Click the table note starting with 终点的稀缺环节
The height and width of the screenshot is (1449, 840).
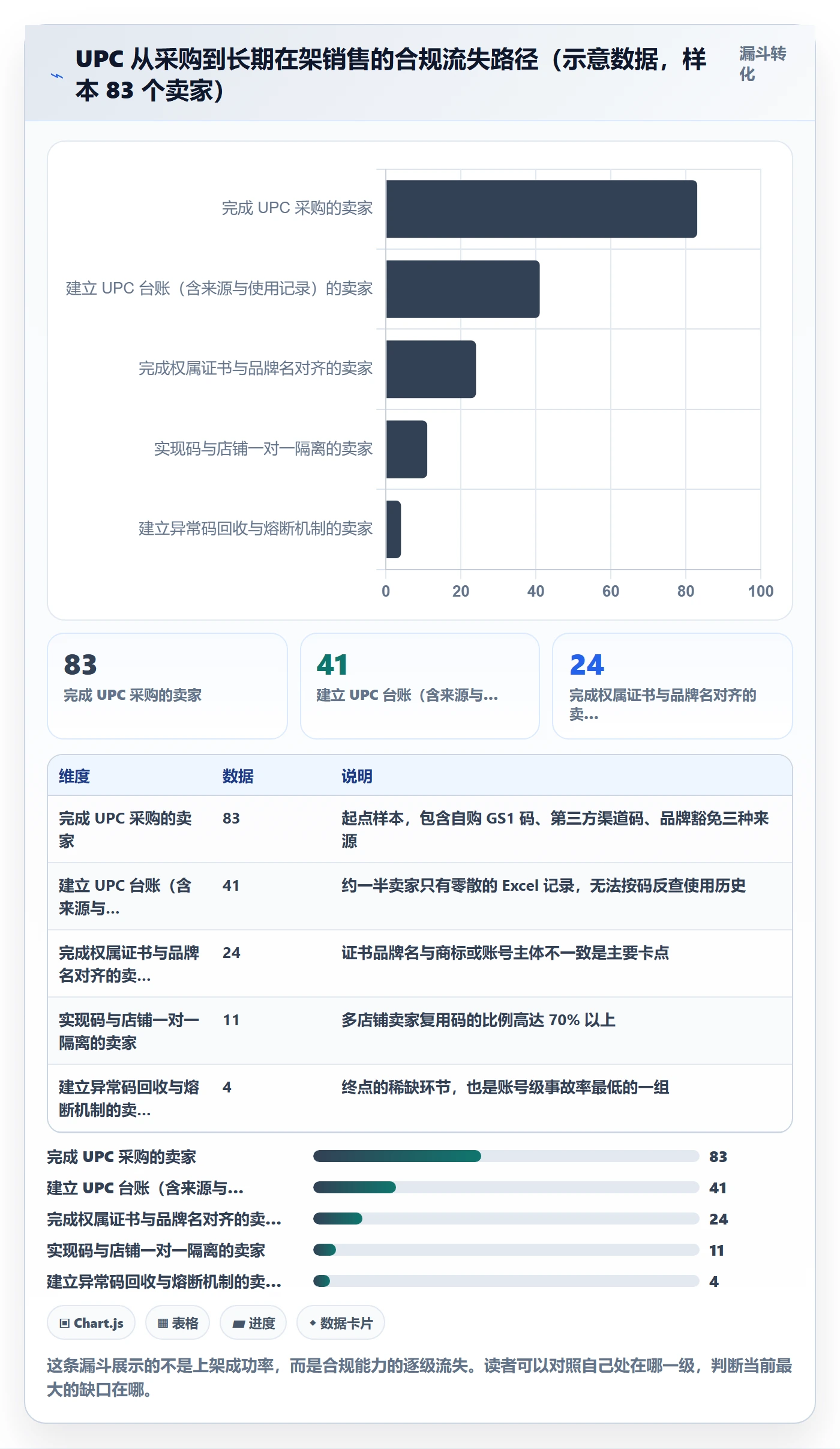[x=505, y=1087]
